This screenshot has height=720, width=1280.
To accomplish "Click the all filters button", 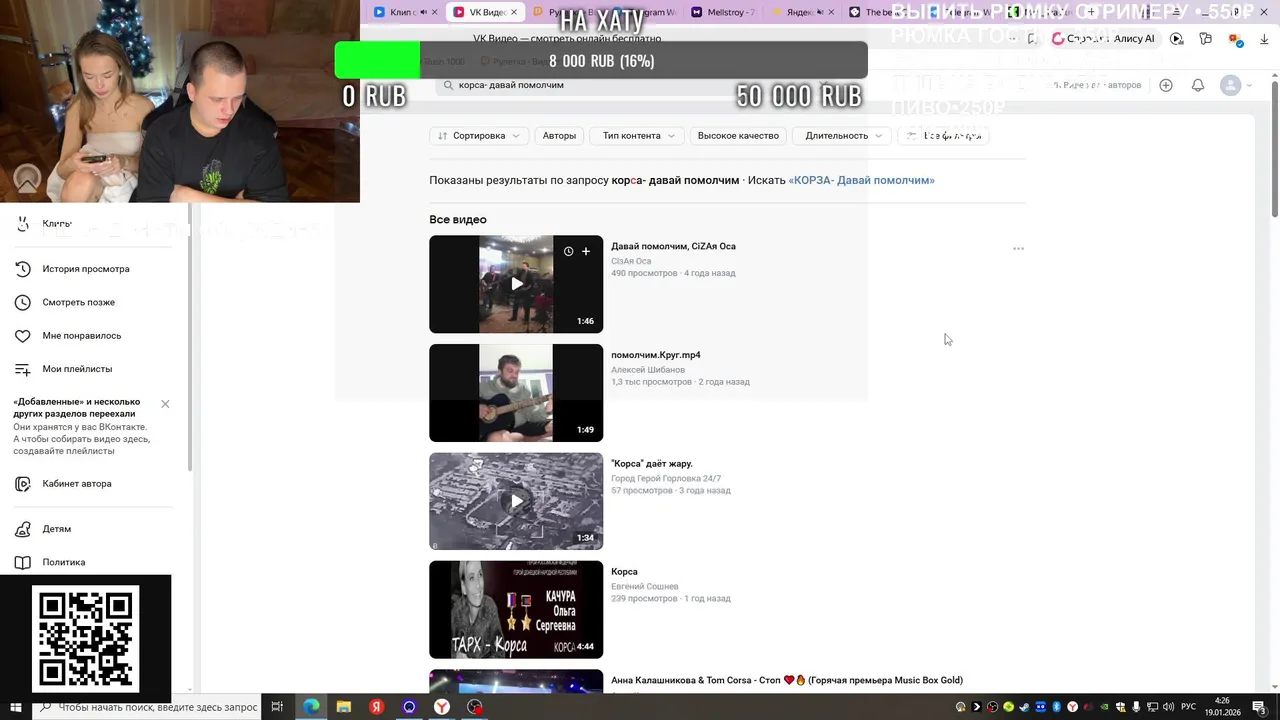I will coord(943,136).
